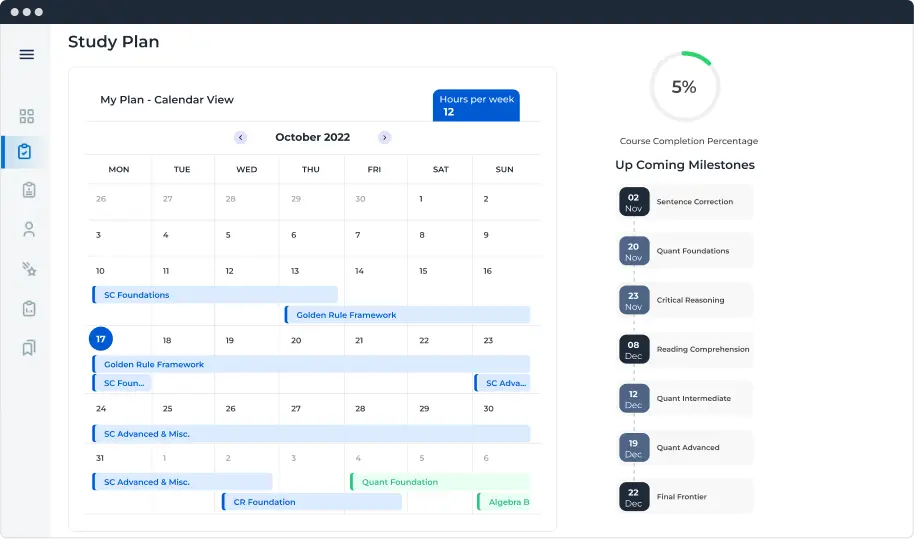The height and width of the screenshot is (539, 914).
Task: Click the Up Coming Milestones heading
Action: 685,165
